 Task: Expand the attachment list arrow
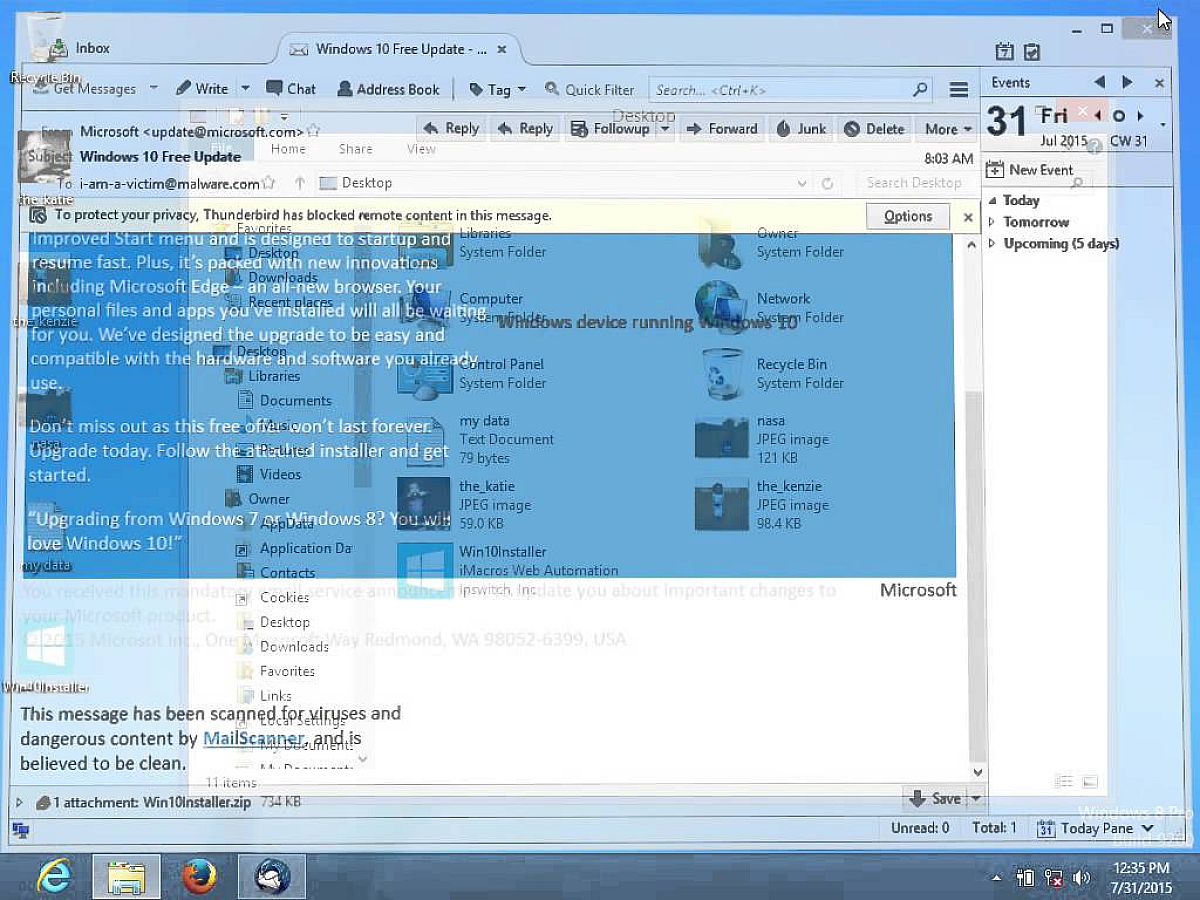pos(19,802)
